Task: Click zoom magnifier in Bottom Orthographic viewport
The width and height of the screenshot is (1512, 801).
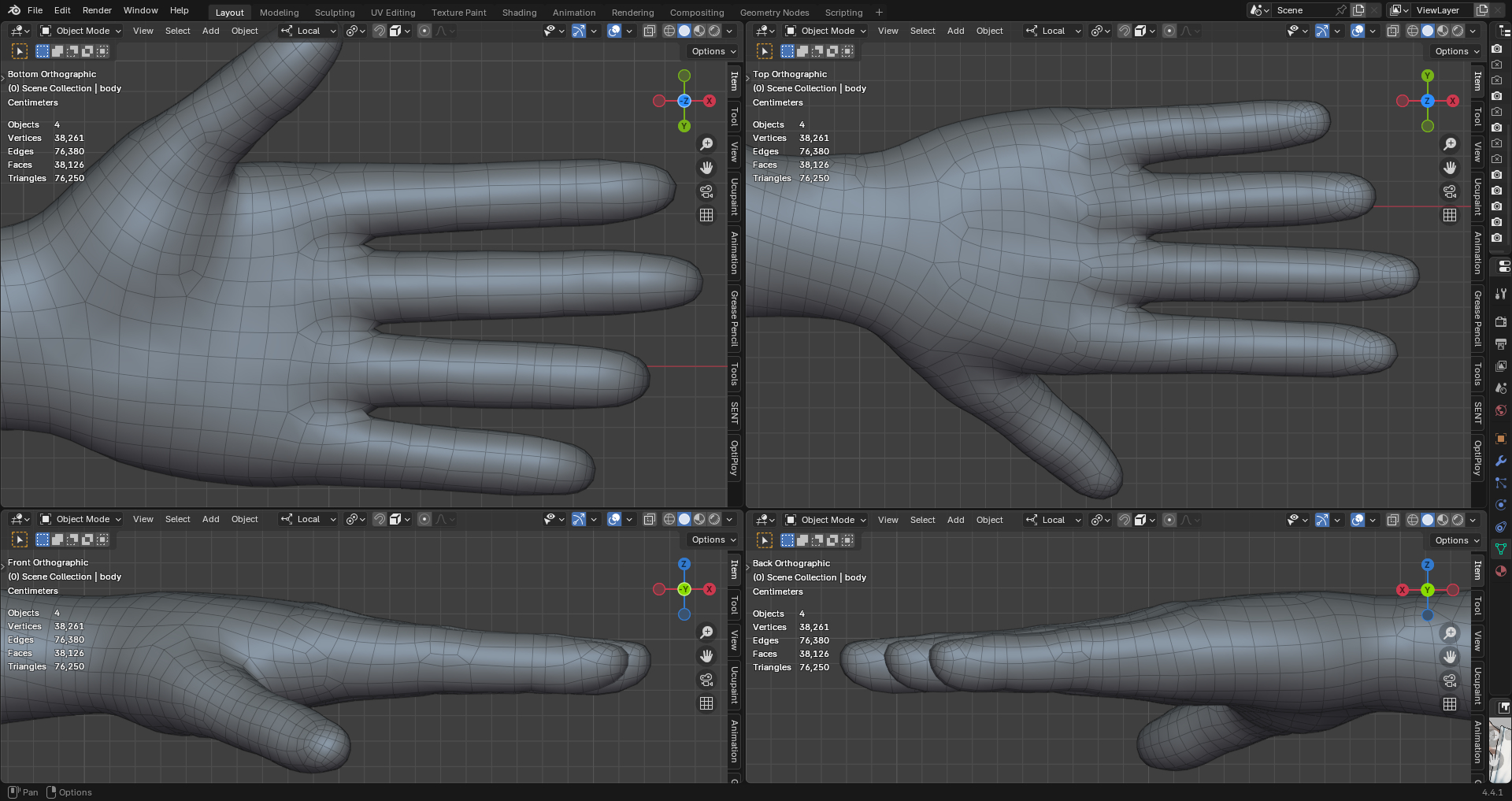Action: pyautogui.click(x=706, y=144)
